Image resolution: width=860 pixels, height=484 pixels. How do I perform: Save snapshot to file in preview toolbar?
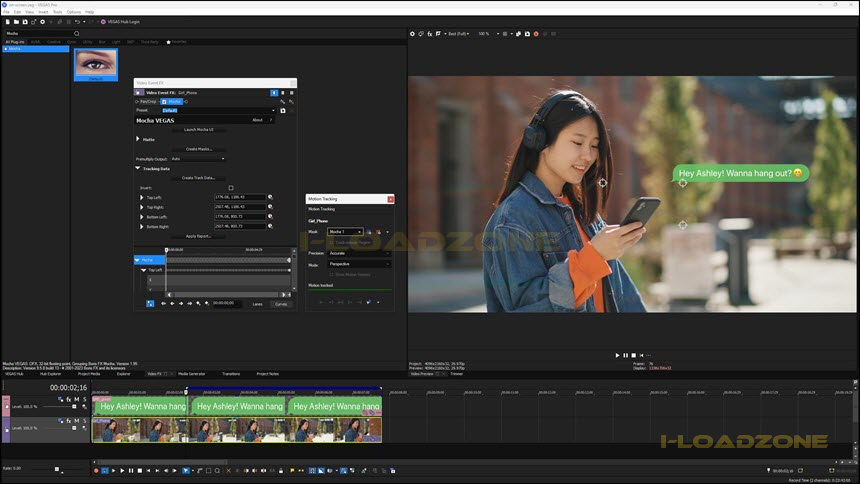(528, 34)
